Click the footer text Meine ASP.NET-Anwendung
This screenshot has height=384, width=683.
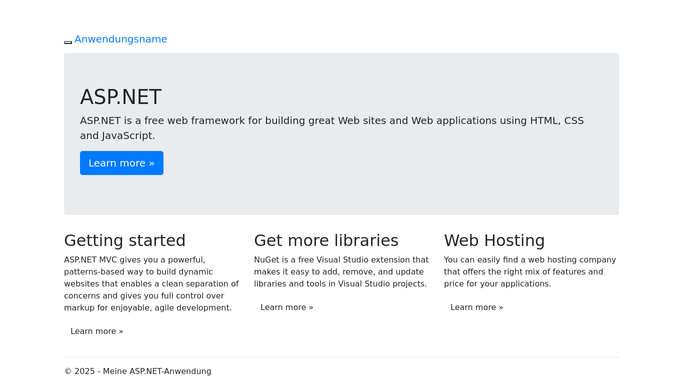pos(157,371)
